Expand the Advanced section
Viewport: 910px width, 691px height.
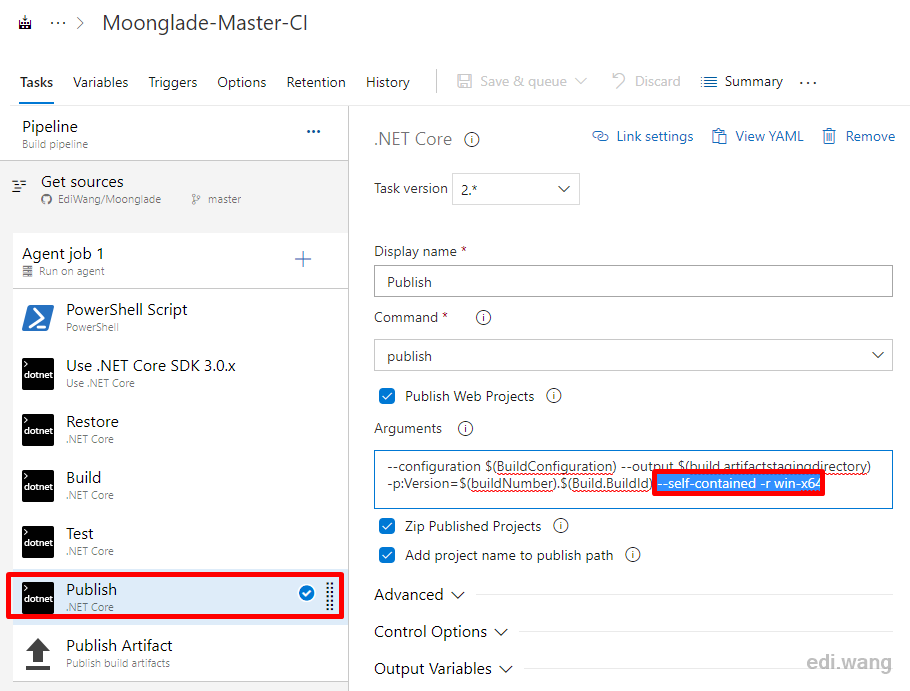419,595
